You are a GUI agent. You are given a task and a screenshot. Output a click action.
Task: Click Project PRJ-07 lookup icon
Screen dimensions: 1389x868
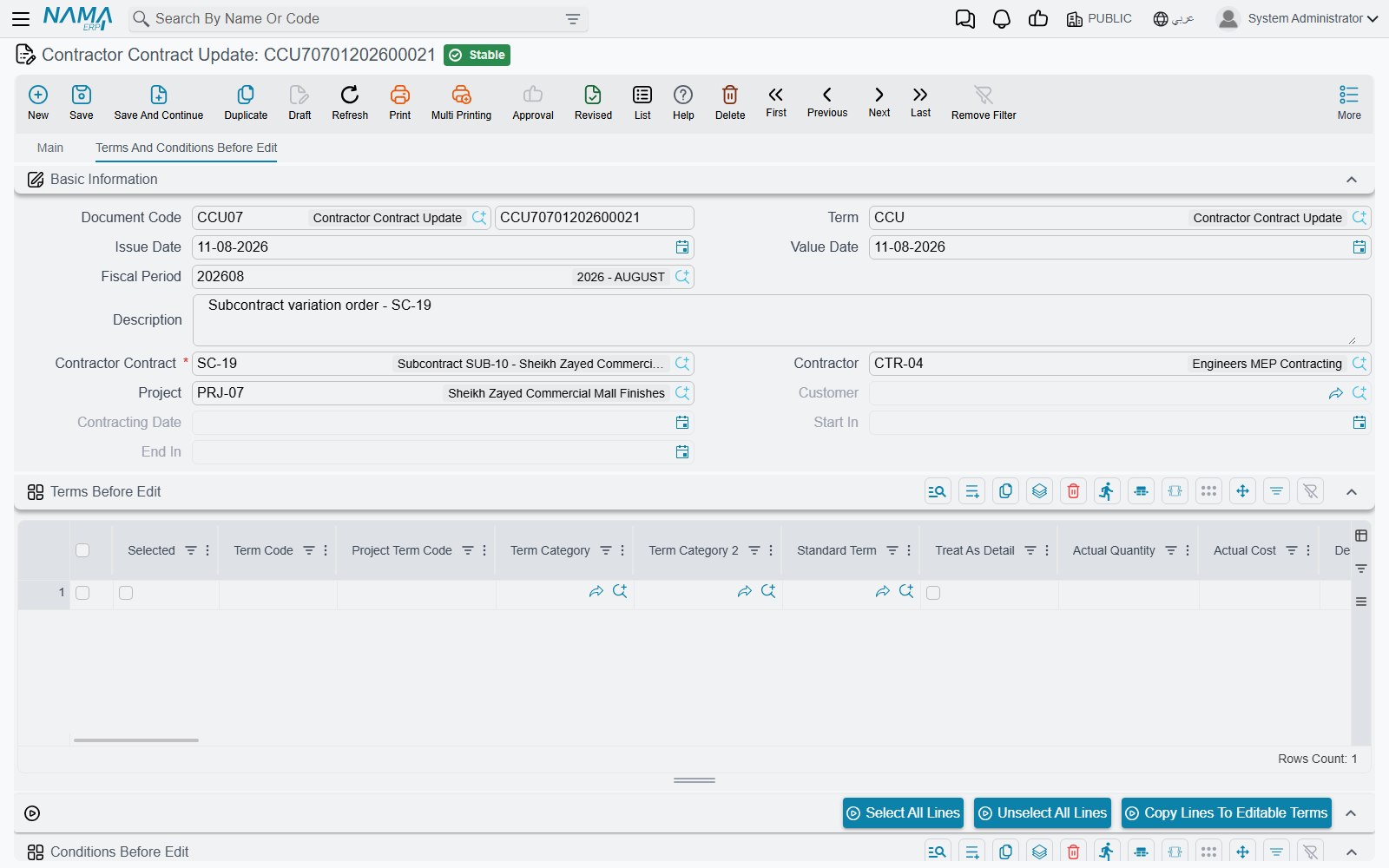tap(682, 393)
